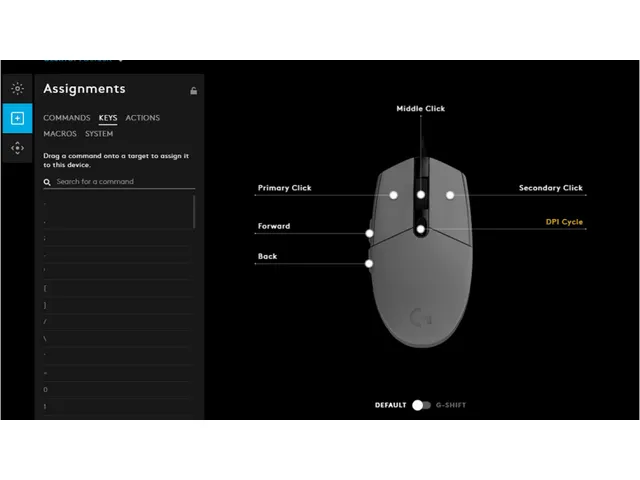The image size is (640, 480).
Task: Switch to the ACTIONS tab
Action: [142, 118]
